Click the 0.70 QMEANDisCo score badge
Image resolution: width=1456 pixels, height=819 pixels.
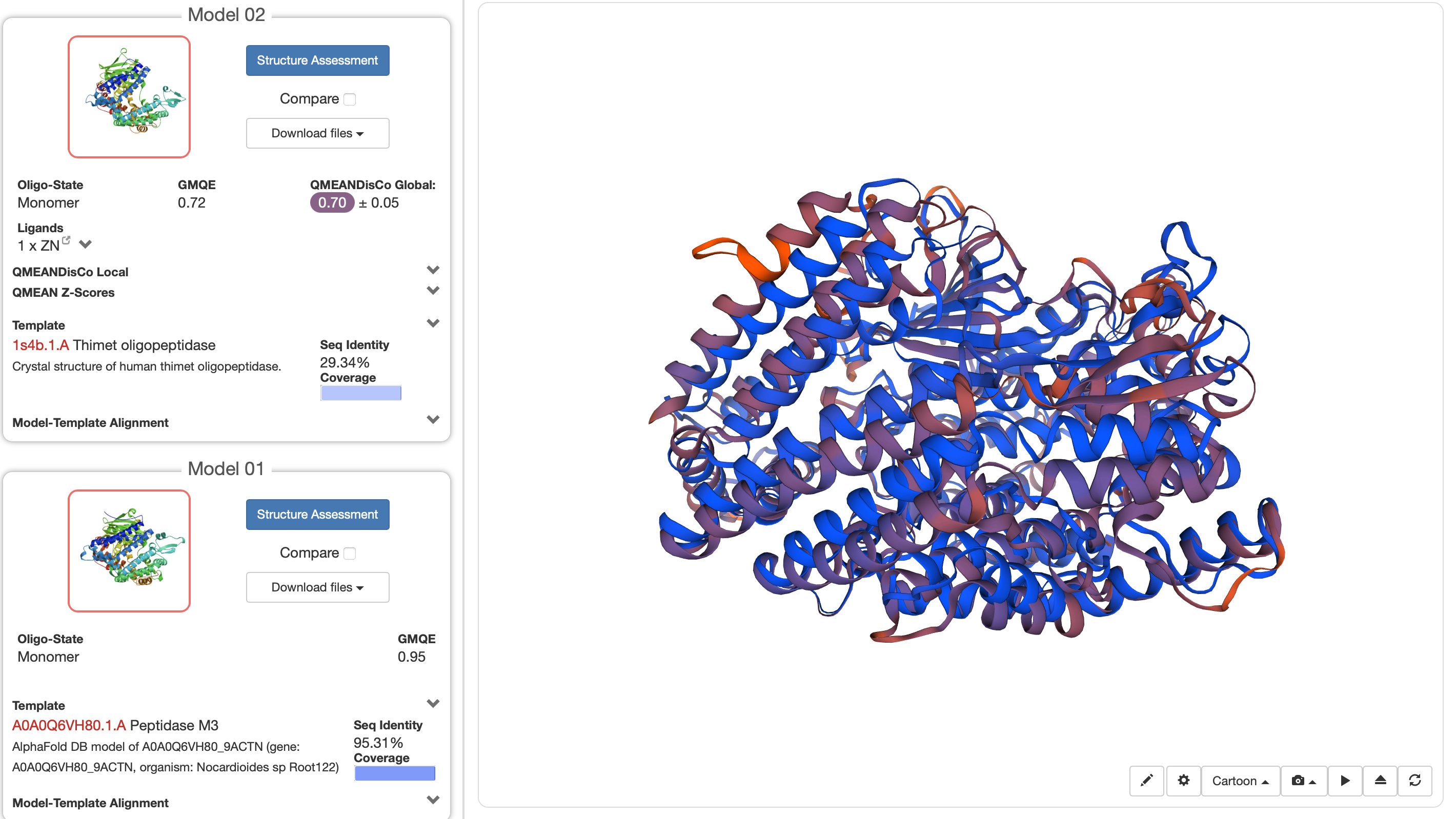point(332,202)
